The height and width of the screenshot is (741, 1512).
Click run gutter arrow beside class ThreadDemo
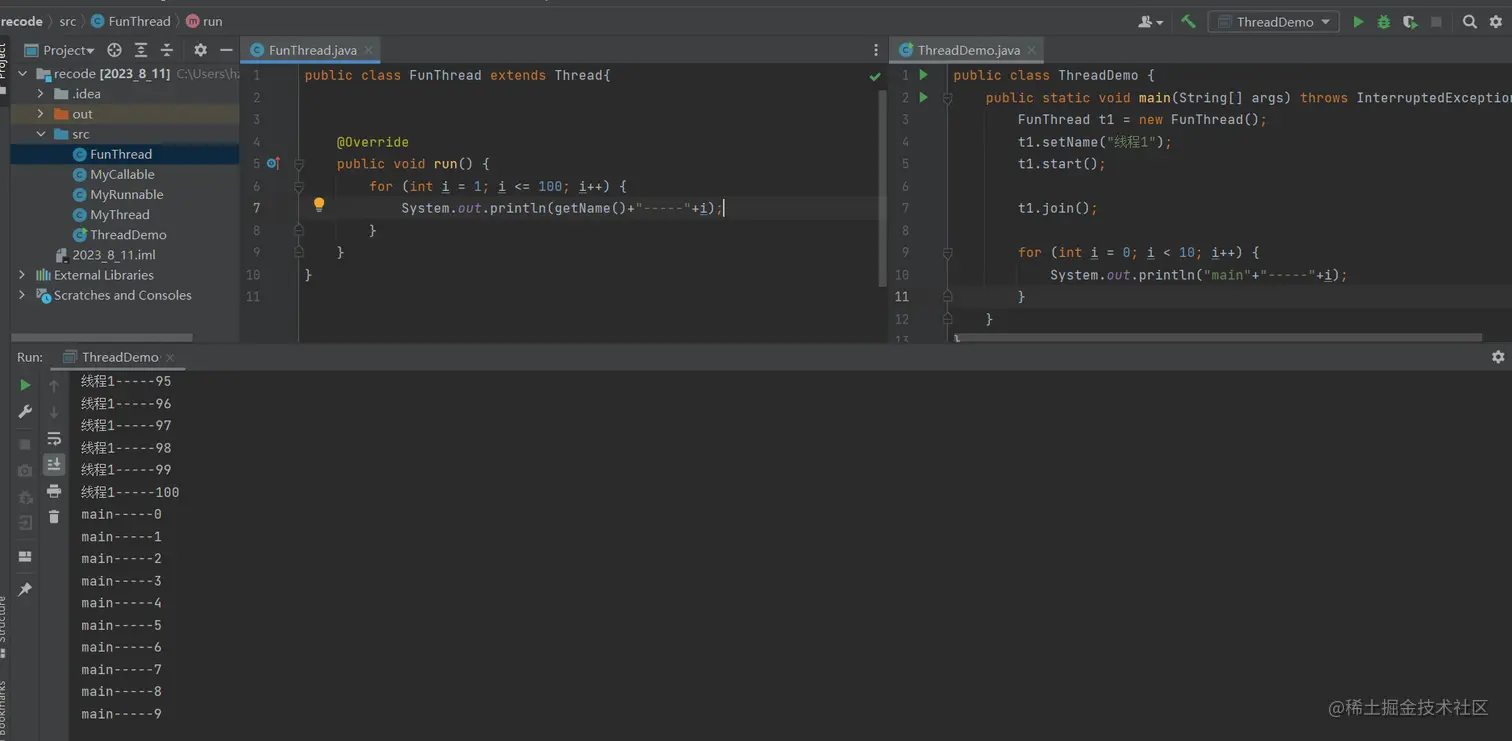[x=924, y=75]
